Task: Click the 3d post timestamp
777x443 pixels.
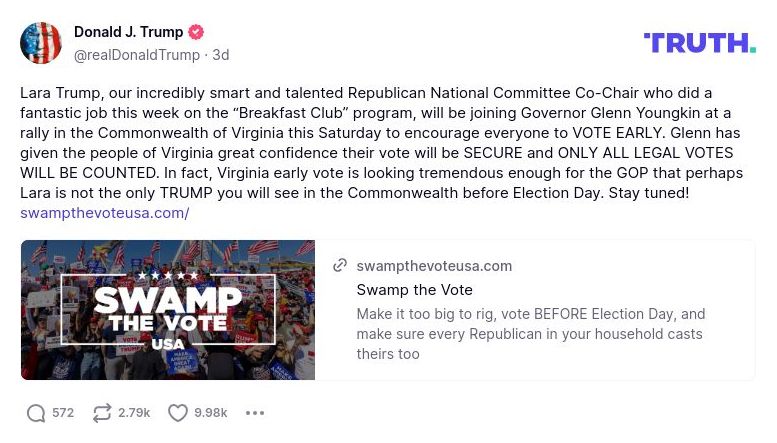Action: coord(221,55)
